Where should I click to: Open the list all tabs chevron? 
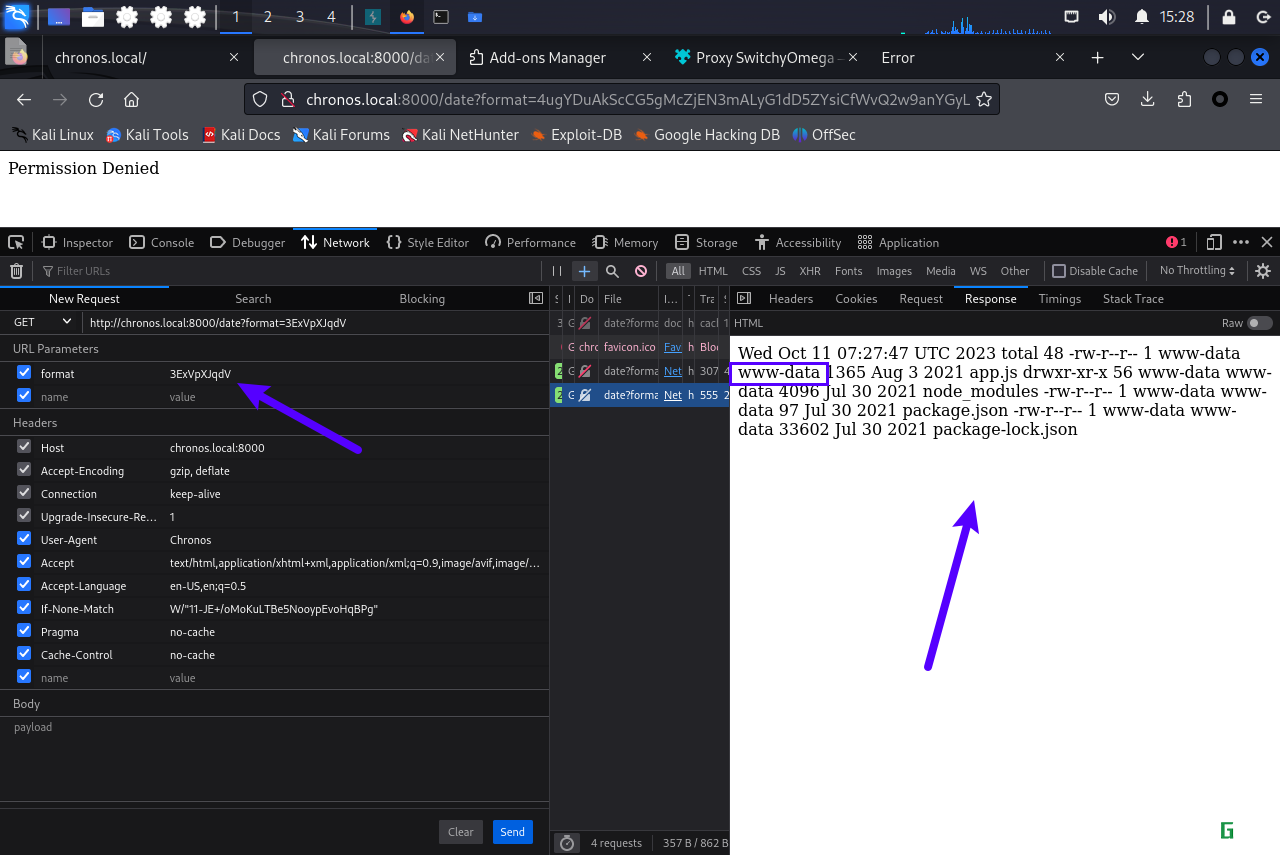pyautogui.click(x=1137, y=58)
